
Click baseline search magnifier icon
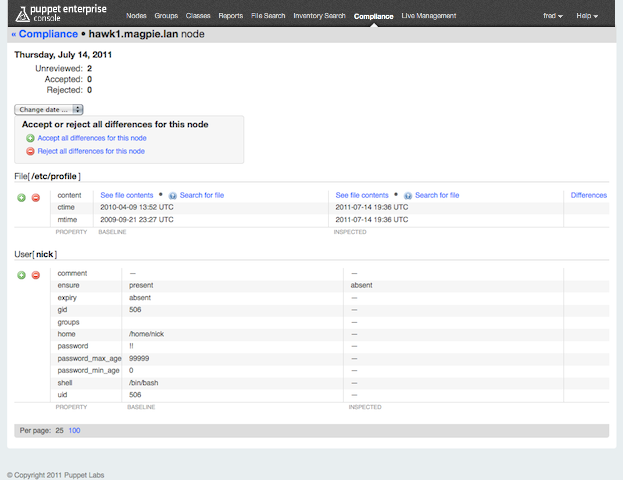[x=172, y=195]
